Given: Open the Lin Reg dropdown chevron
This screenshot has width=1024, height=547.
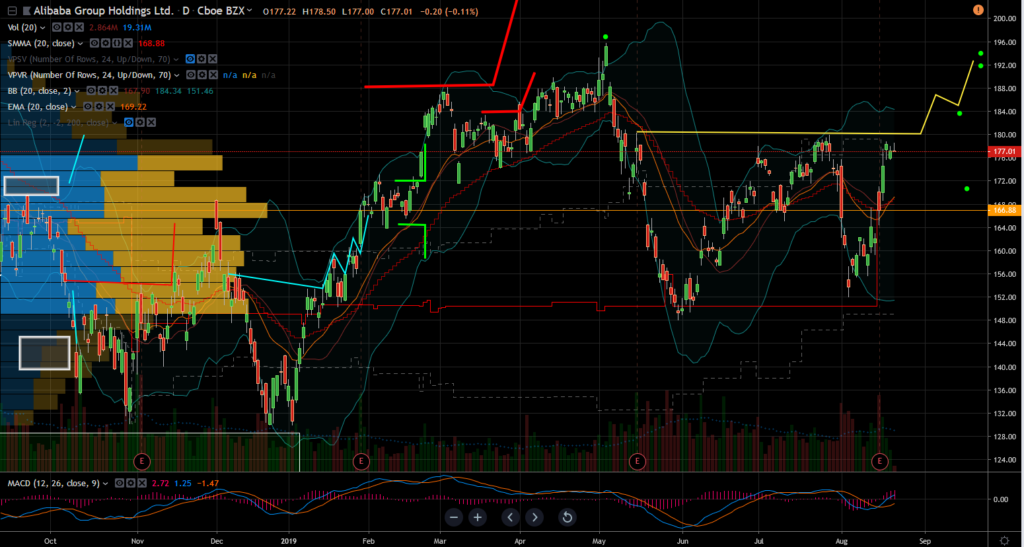Looking at the screenshot, I should 114,122.
